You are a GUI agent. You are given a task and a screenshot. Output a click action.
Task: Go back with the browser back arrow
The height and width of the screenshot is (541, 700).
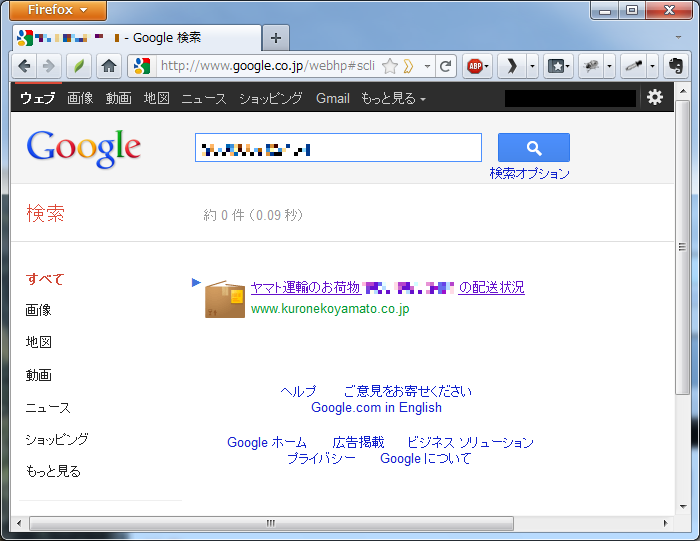tap(24, 67)
